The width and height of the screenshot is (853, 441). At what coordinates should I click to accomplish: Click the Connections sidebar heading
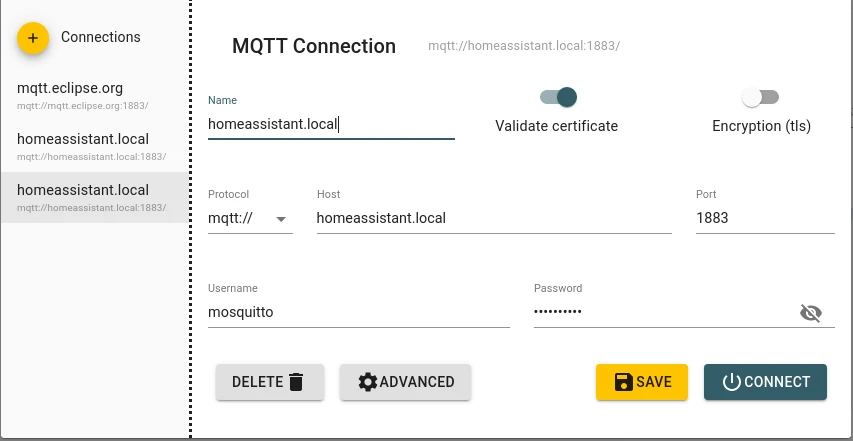click(101, 37)
